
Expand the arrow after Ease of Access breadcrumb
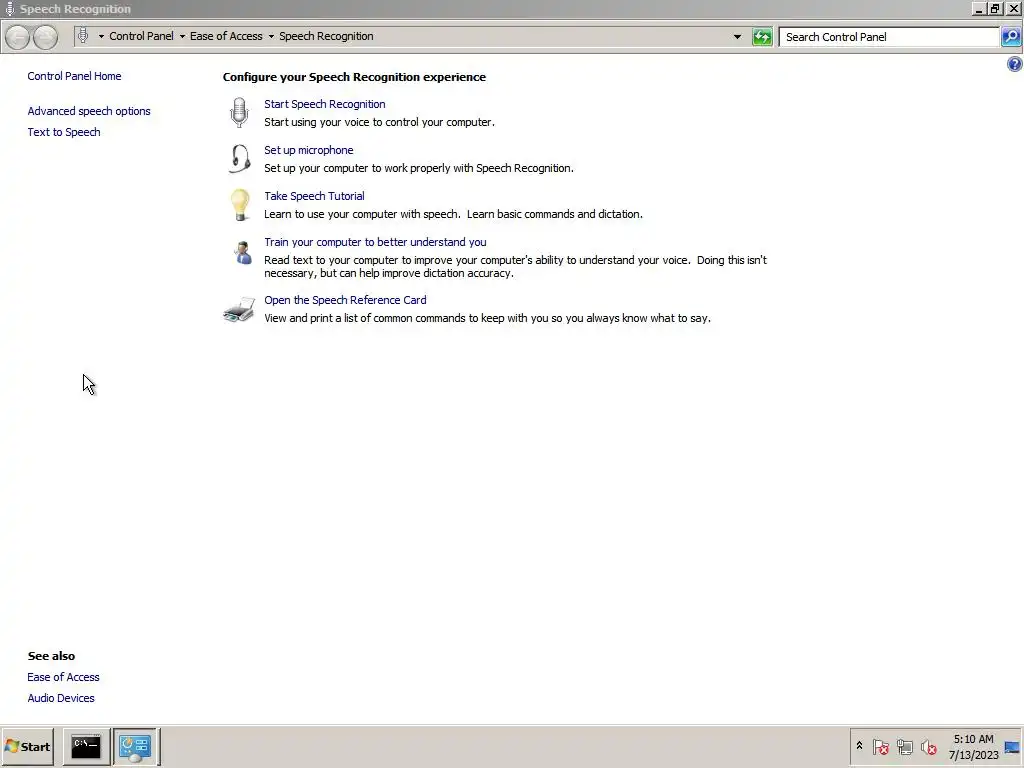click(x=271, y=37)
